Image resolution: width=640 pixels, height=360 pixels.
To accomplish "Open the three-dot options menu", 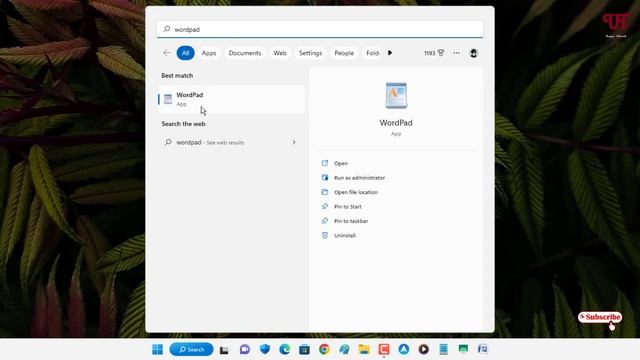I will click(x=456, y=53).
